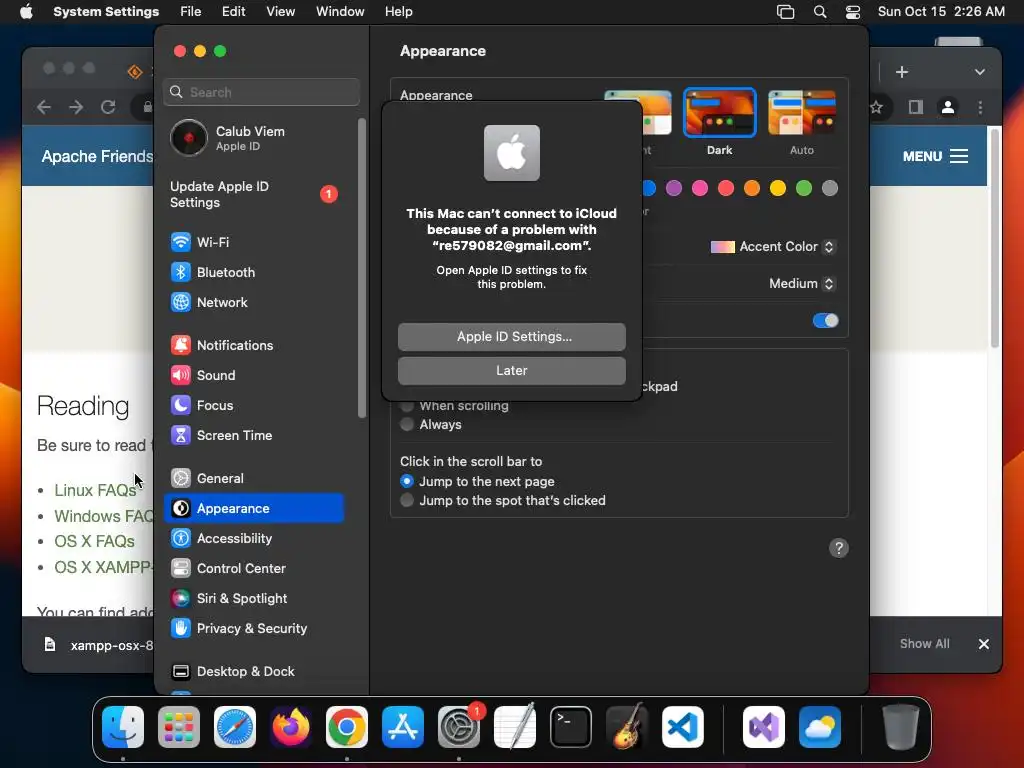Launch Safari from the Dock

[x=235, y=727]
